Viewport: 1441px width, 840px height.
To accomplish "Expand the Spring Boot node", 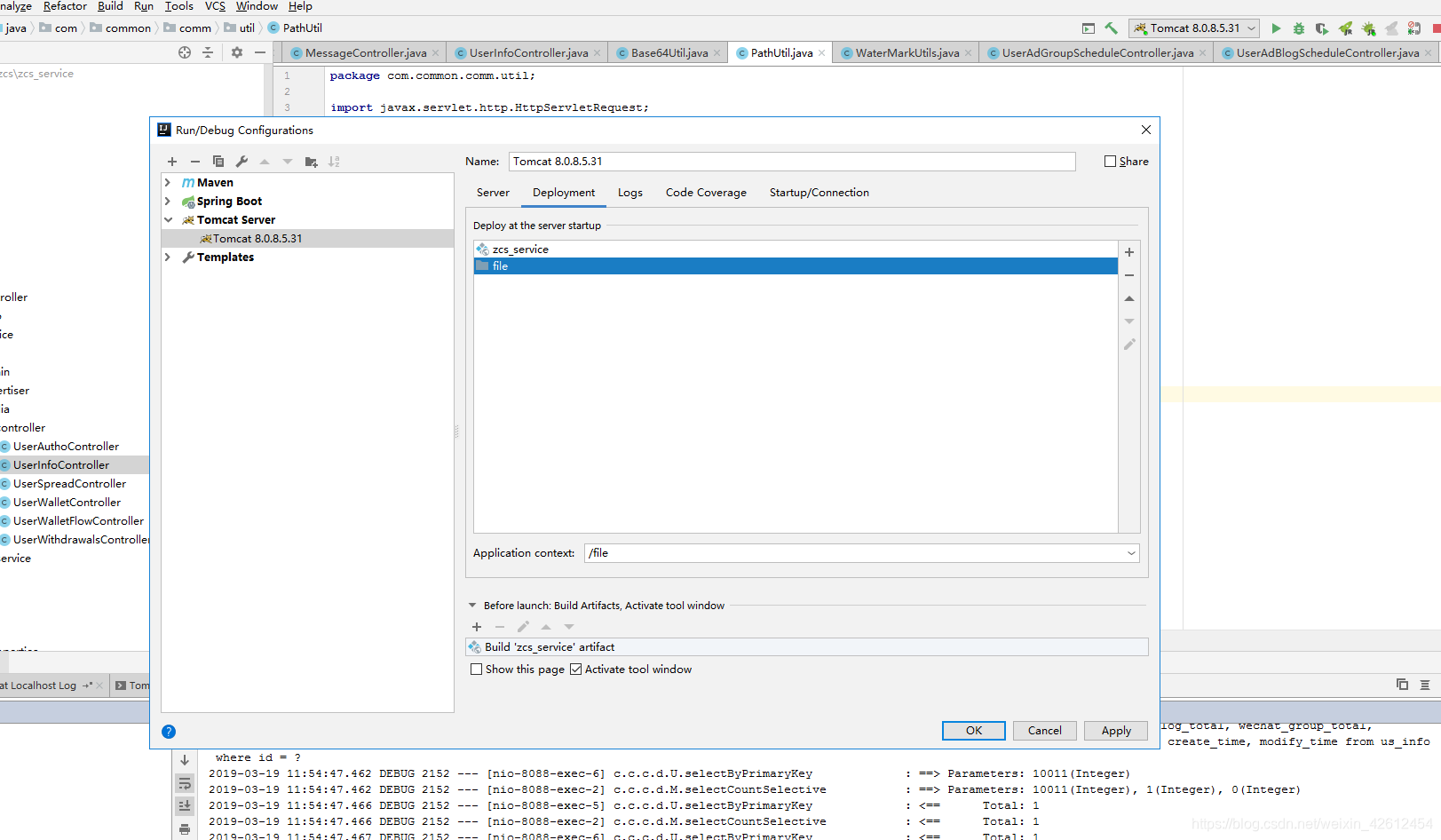I will pos(167,201).
